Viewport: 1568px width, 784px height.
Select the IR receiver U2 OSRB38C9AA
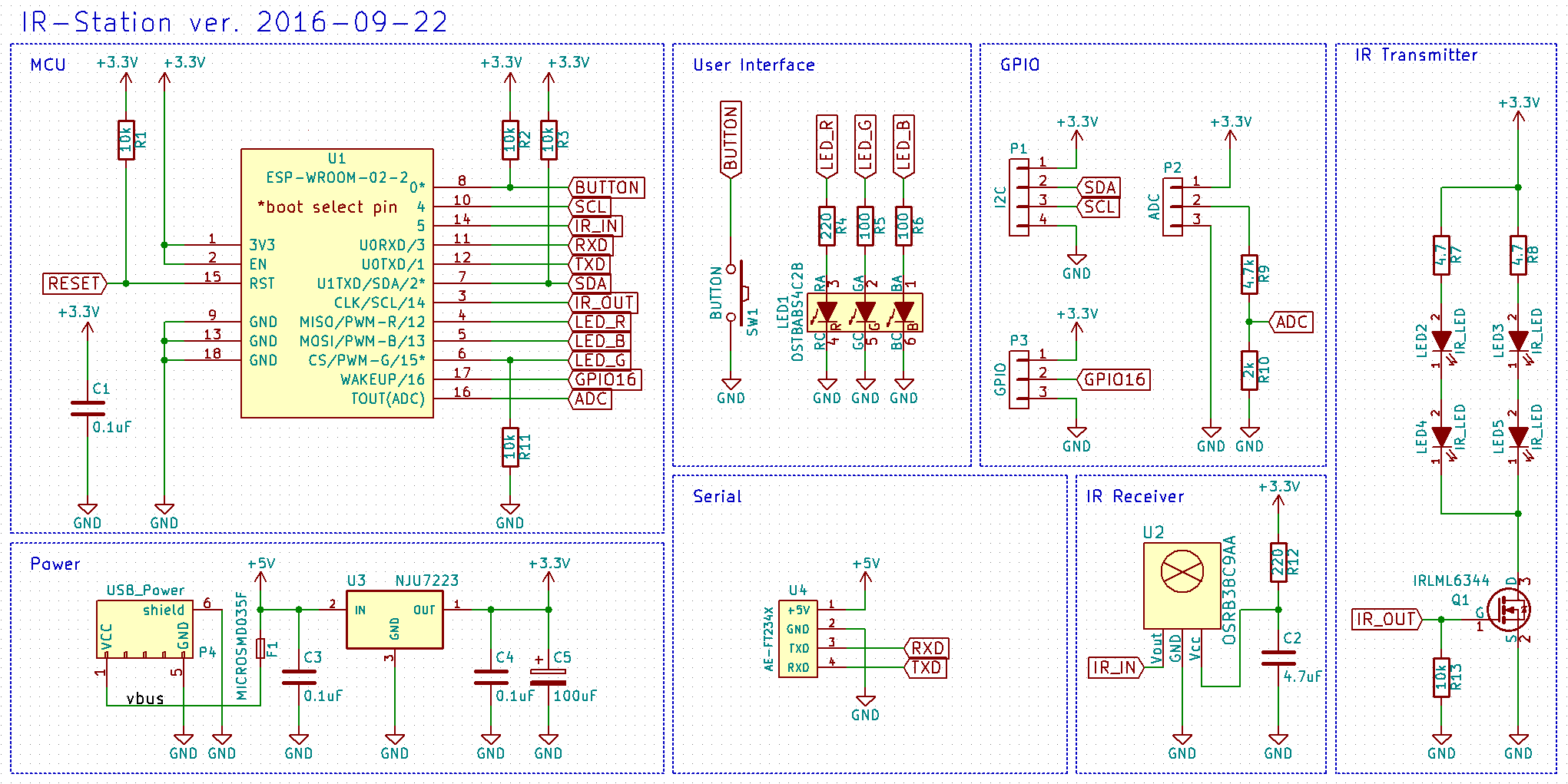pyautogui.click(x=1182, y=586)
